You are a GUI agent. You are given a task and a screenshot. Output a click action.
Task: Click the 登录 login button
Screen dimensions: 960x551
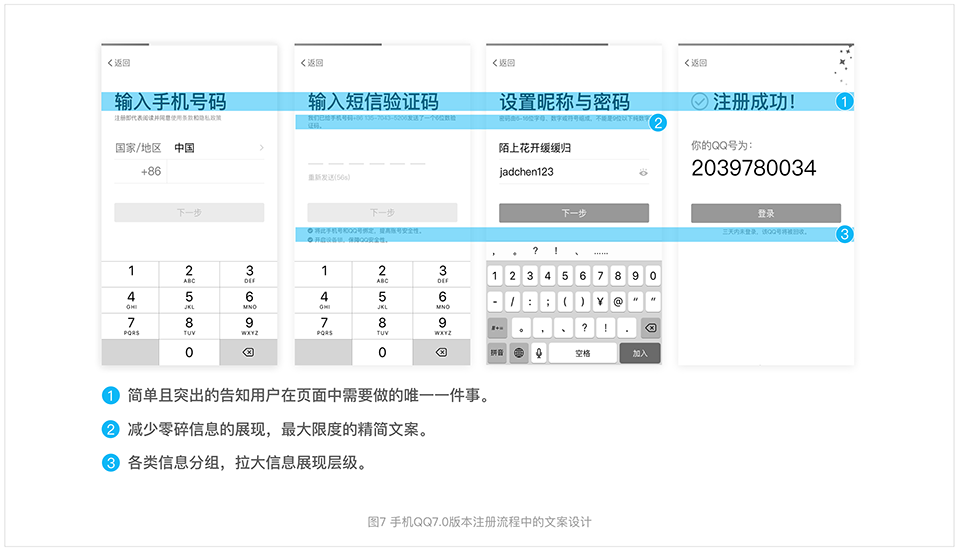(765, 213)
